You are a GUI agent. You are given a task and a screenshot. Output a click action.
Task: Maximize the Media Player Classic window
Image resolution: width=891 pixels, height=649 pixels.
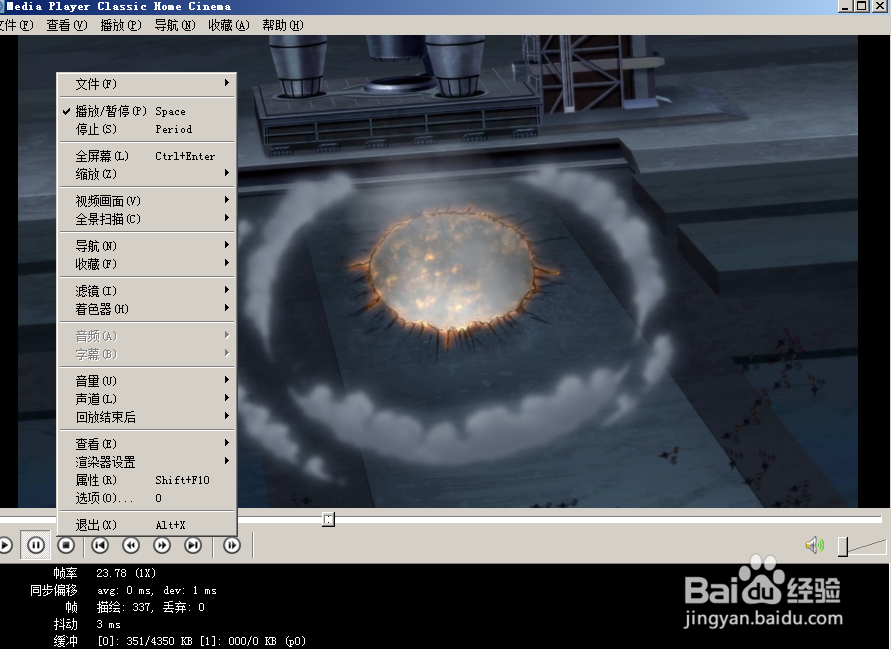tap(861, 6)
